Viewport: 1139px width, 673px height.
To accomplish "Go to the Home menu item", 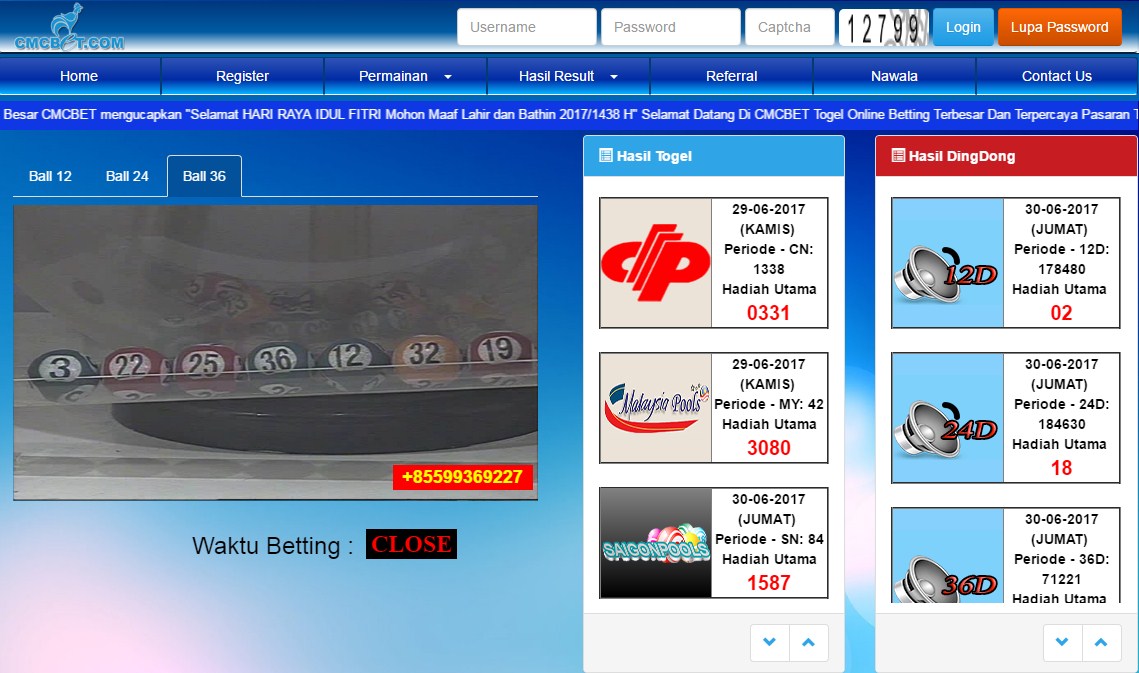I will click(79, 76).
